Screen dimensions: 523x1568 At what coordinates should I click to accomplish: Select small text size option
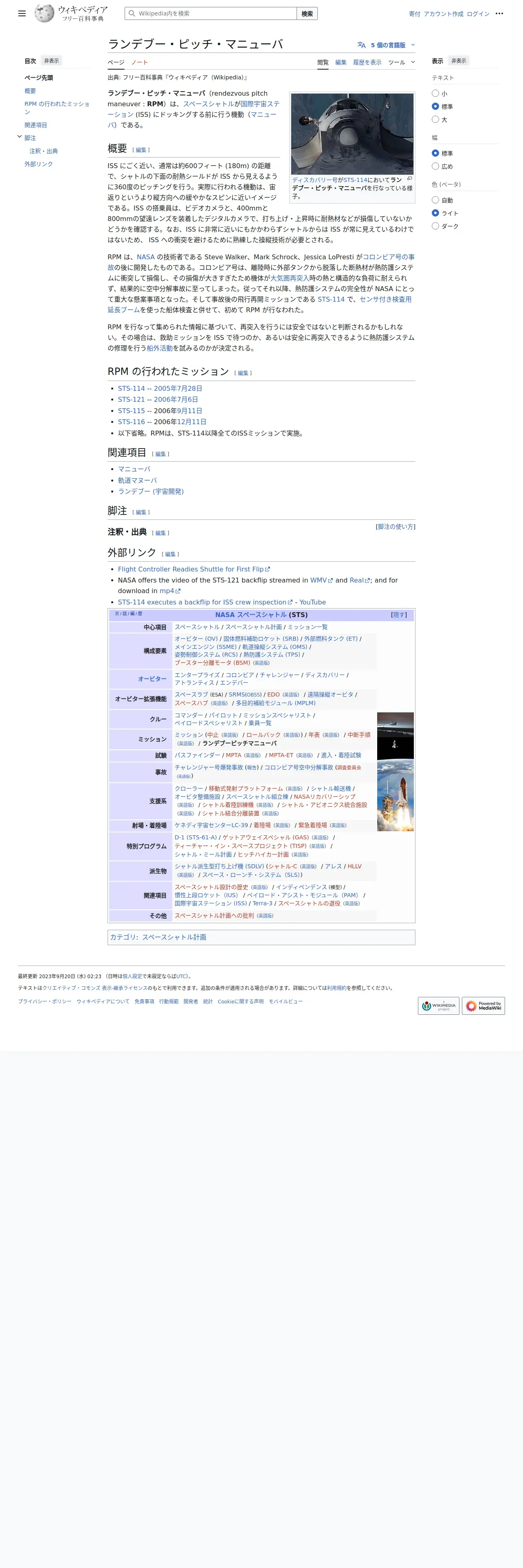click(x=435, y=94)
